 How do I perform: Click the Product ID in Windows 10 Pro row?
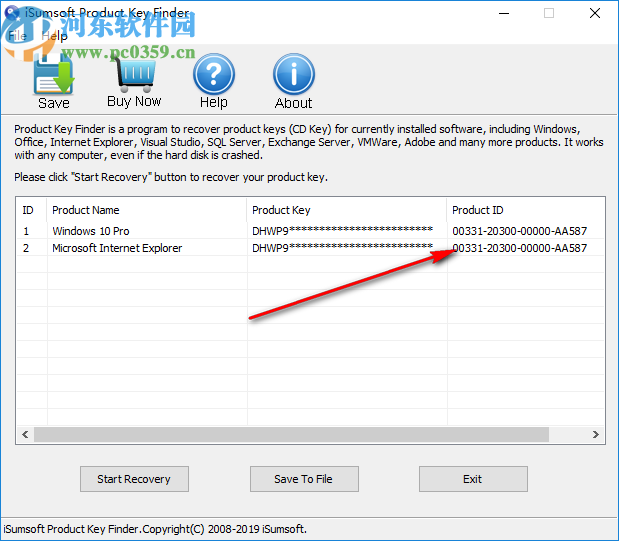pos(520,231)
